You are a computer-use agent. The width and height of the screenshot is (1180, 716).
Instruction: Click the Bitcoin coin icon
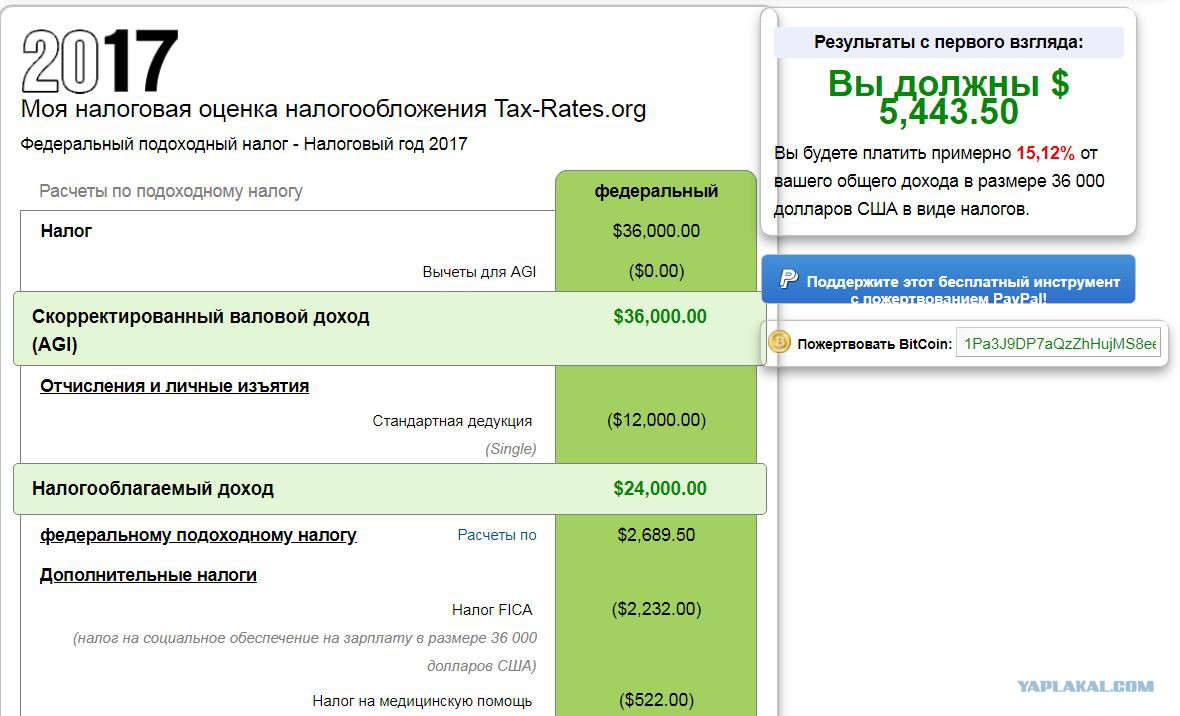(779, 343)
